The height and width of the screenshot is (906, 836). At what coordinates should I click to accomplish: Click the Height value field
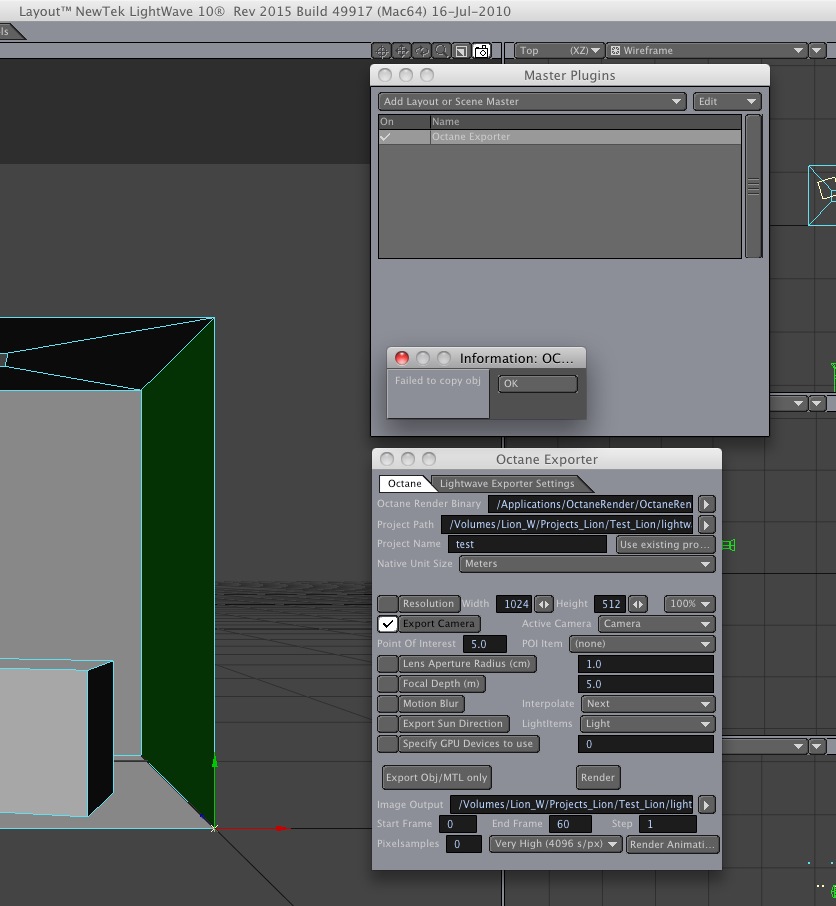pyautogui.click(x=610, y=604)
